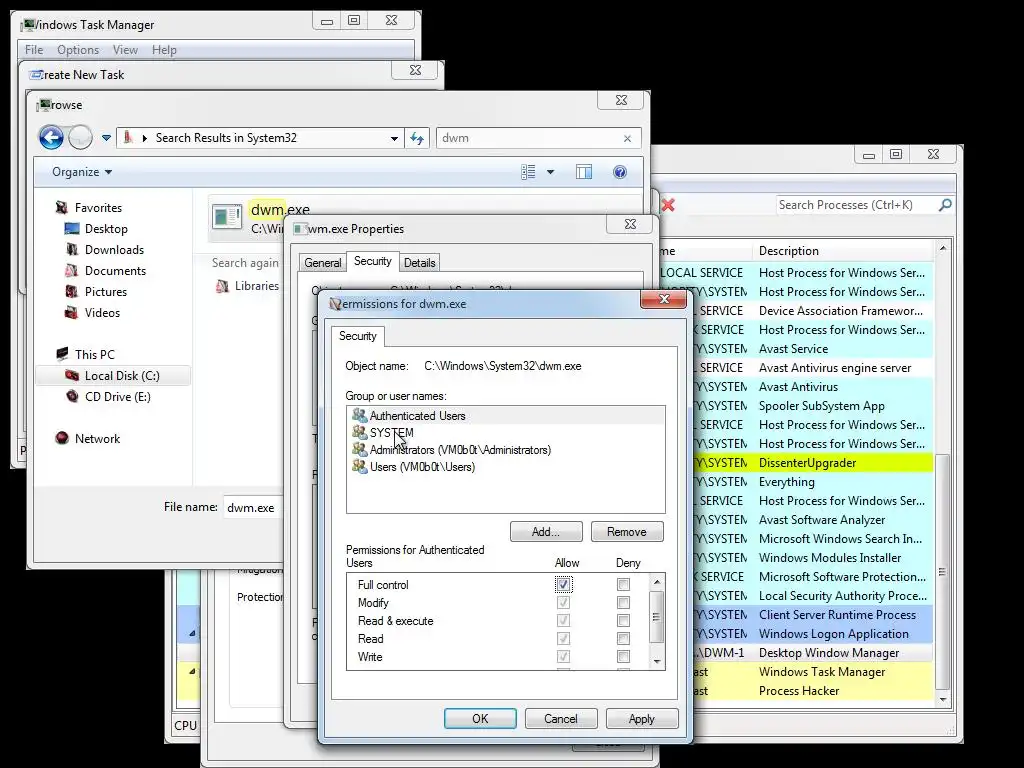The height and width of the screenshot is (768, 1024).
Task: Toggle Deny checkbox for Read
Action: click(623, 638)
